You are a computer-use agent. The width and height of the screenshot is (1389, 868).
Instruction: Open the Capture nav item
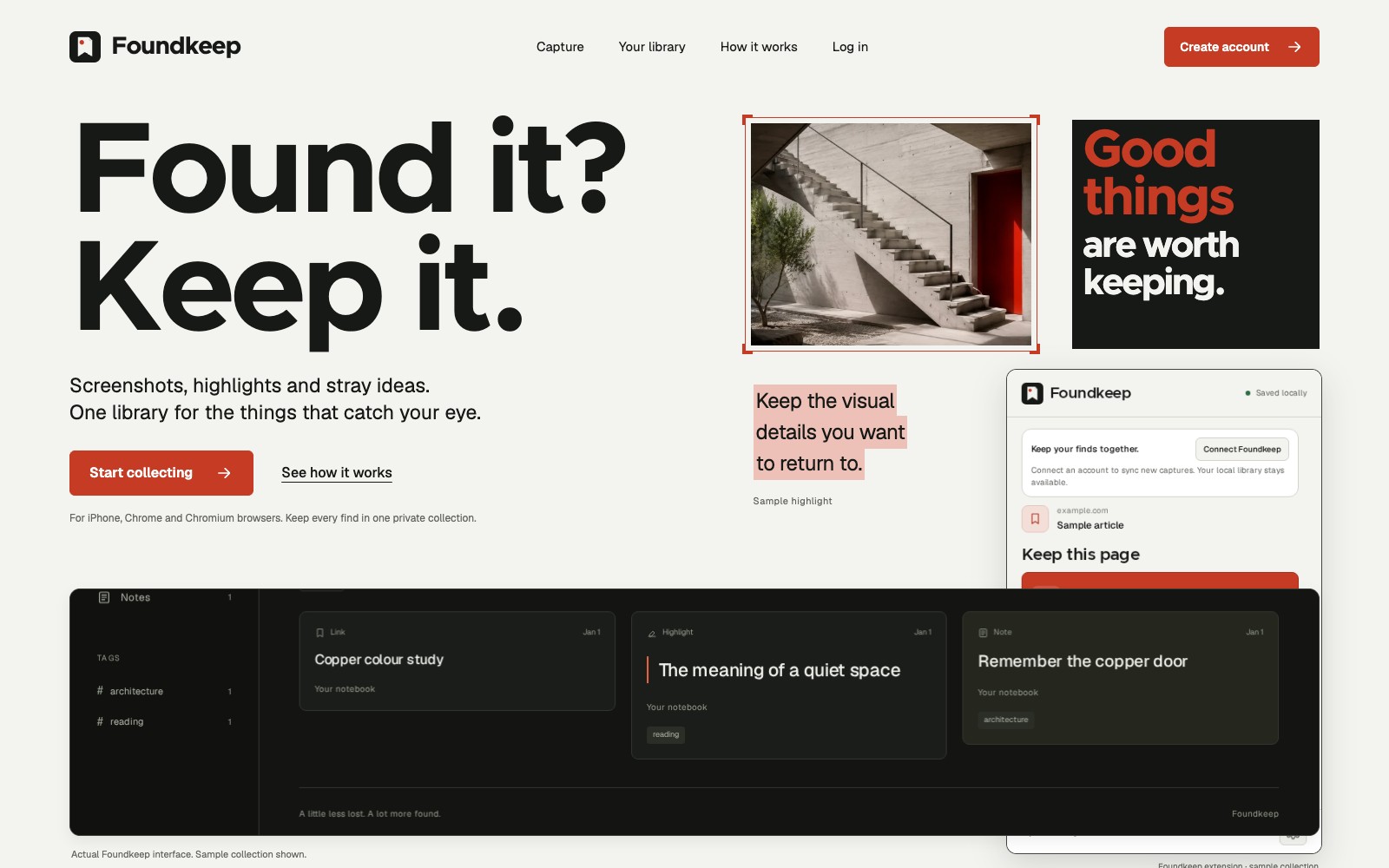click(560, 47)
